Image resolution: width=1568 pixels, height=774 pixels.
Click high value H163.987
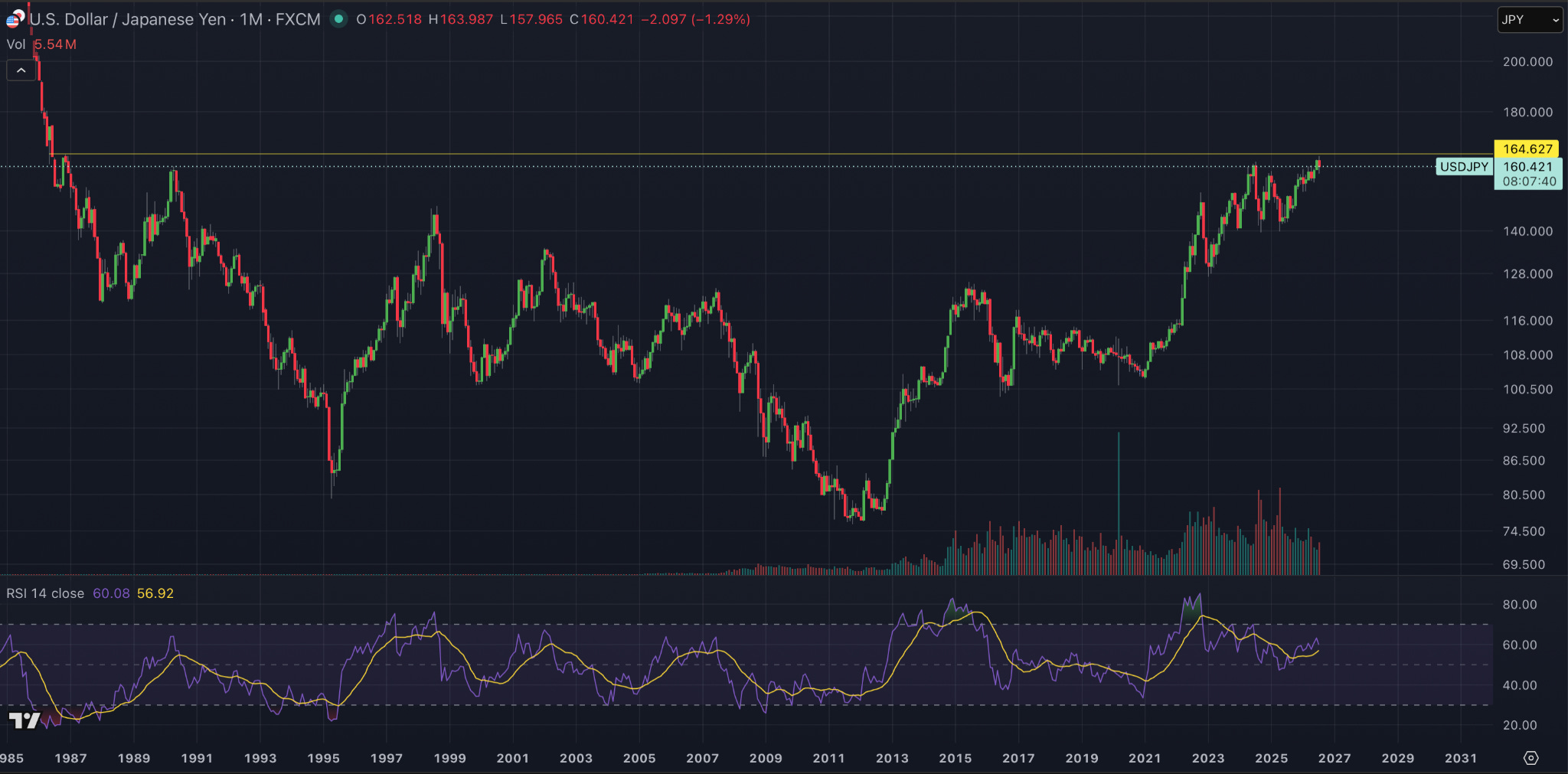461,19
